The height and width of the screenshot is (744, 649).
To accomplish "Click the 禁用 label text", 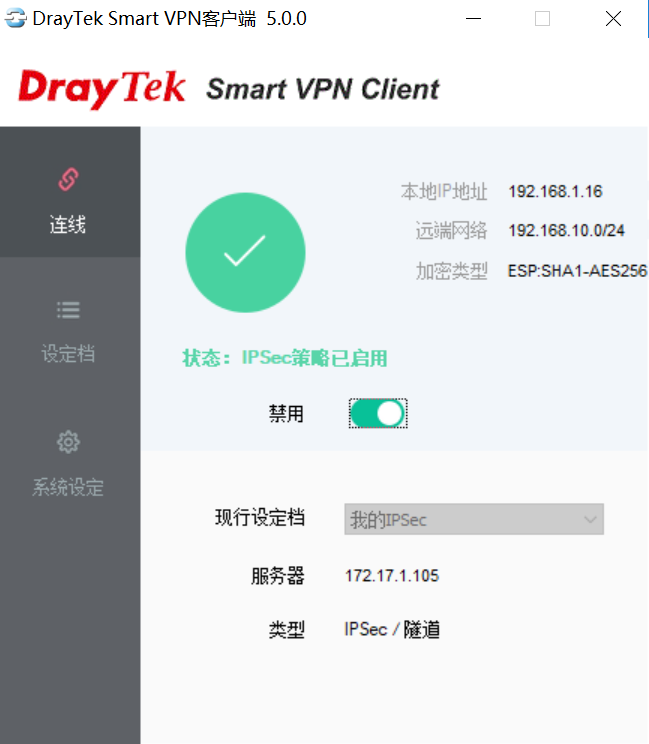I will click(x=286, y=414).
